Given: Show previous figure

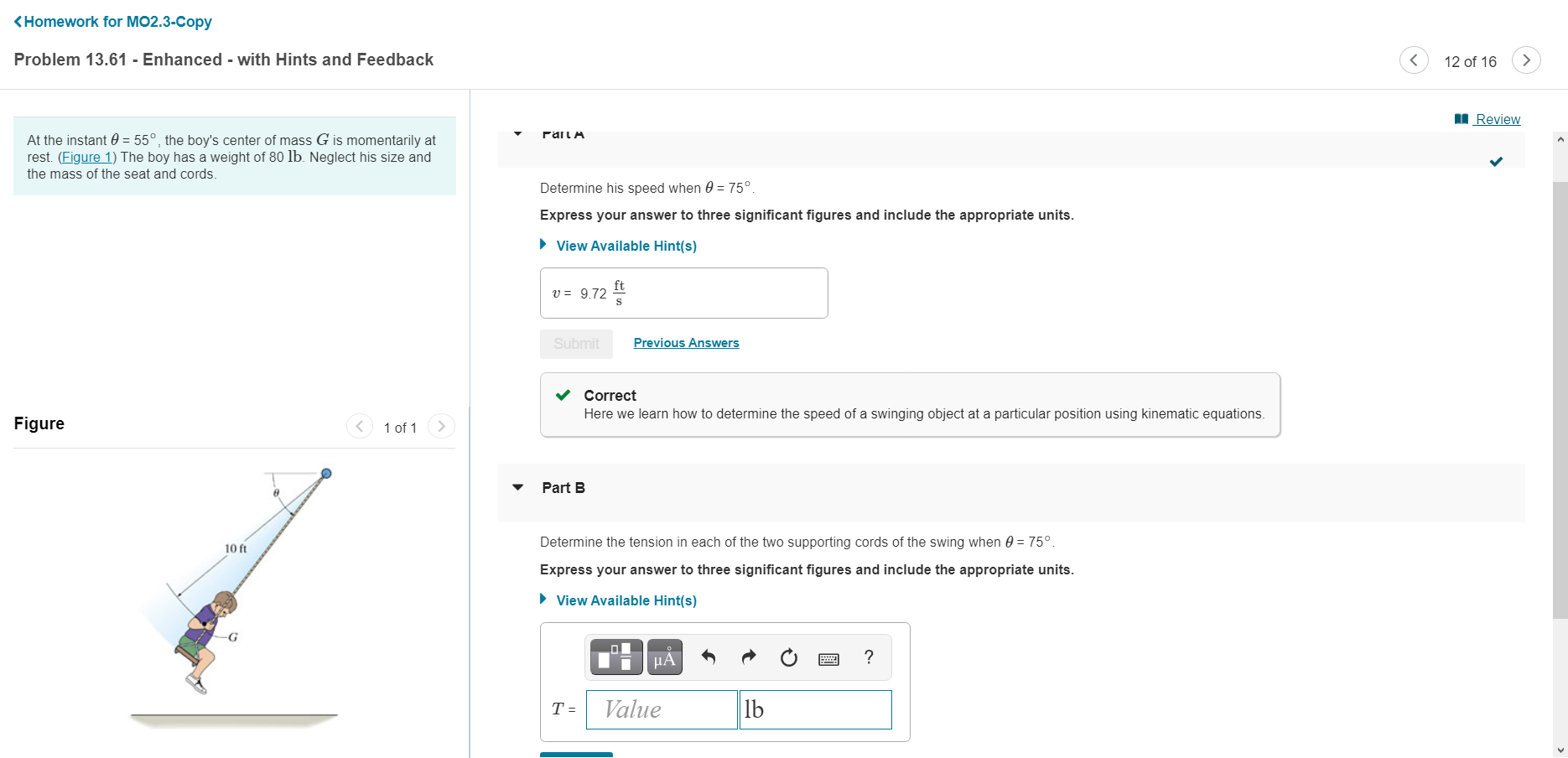Looking at the screenshot, I should [359, 426].
